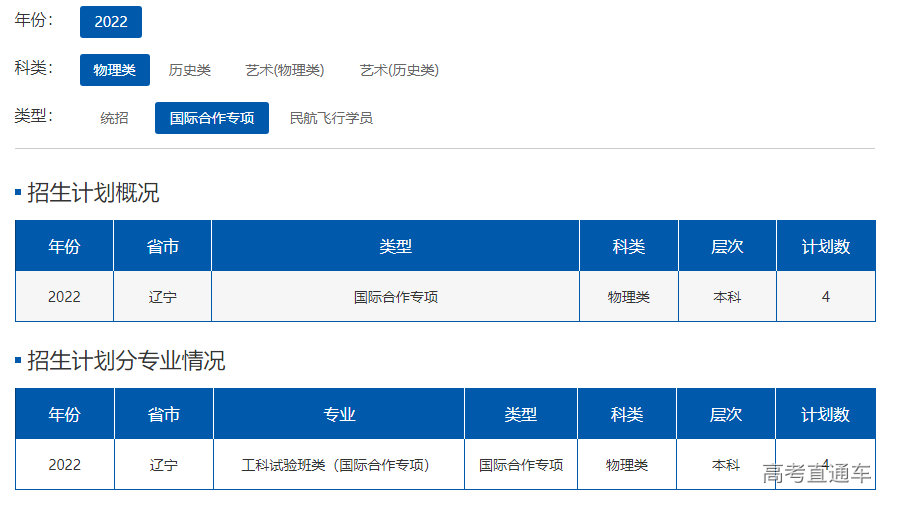Pick the 民航飞行学员 type option
This screenshot has width=900, height=513.
[331, 118]
